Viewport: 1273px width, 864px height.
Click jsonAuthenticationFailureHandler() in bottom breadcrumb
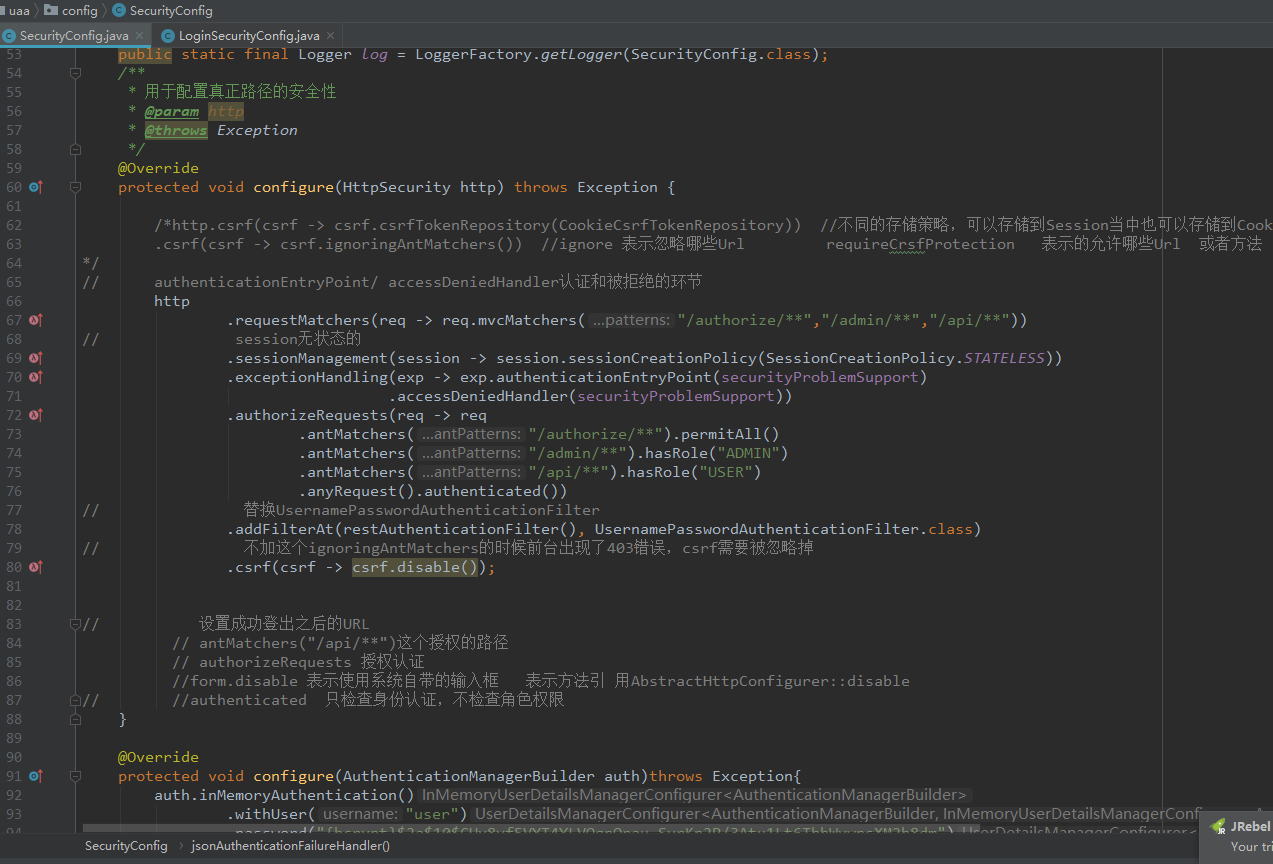point(291,846)
